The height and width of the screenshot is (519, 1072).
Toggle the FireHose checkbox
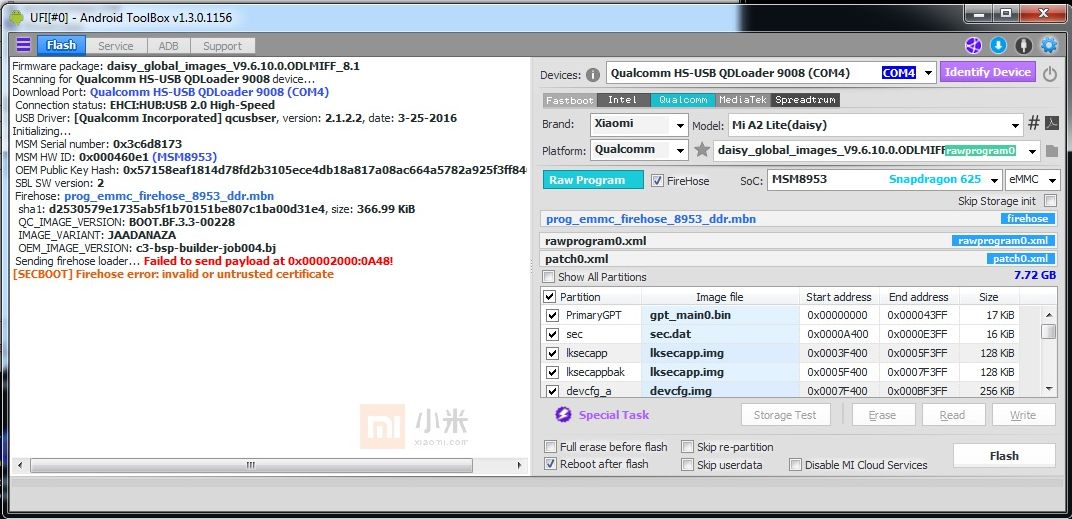click(657, 181)
